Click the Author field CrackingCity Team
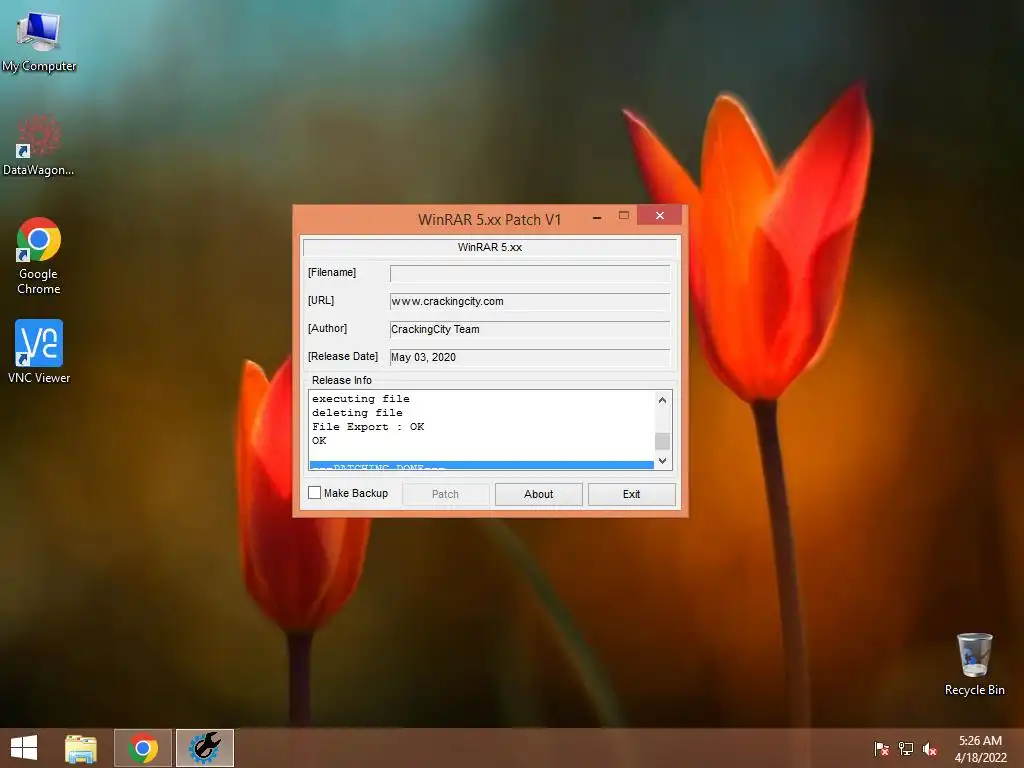Screen dimensions: 1024x768 point(530,329)
